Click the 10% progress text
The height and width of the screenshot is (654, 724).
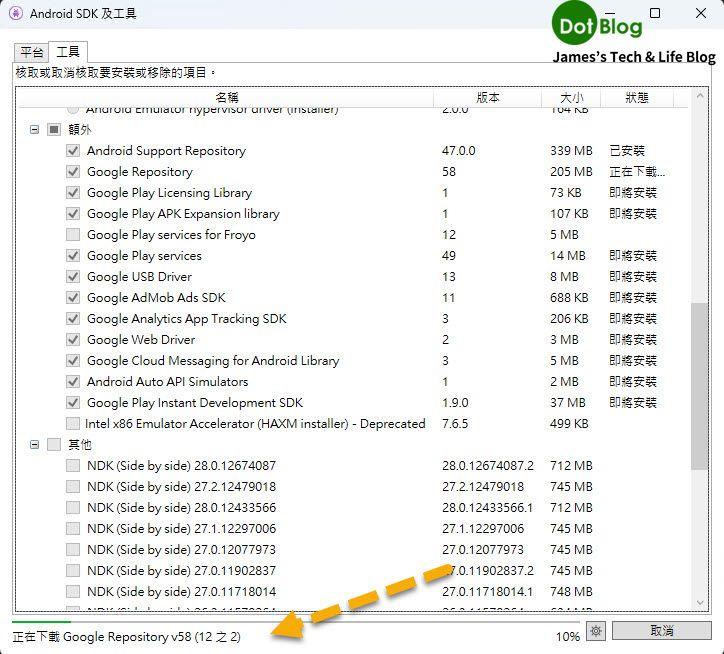(x=567, y=637)
